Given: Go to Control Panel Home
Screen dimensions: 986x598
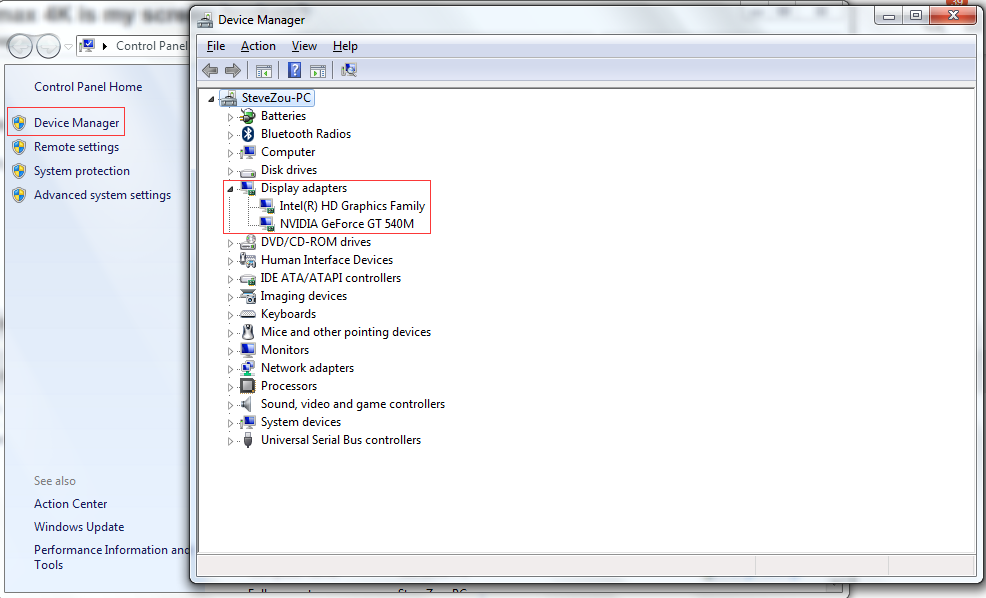Looking at the screenshot, I should (x=88, y=87).
